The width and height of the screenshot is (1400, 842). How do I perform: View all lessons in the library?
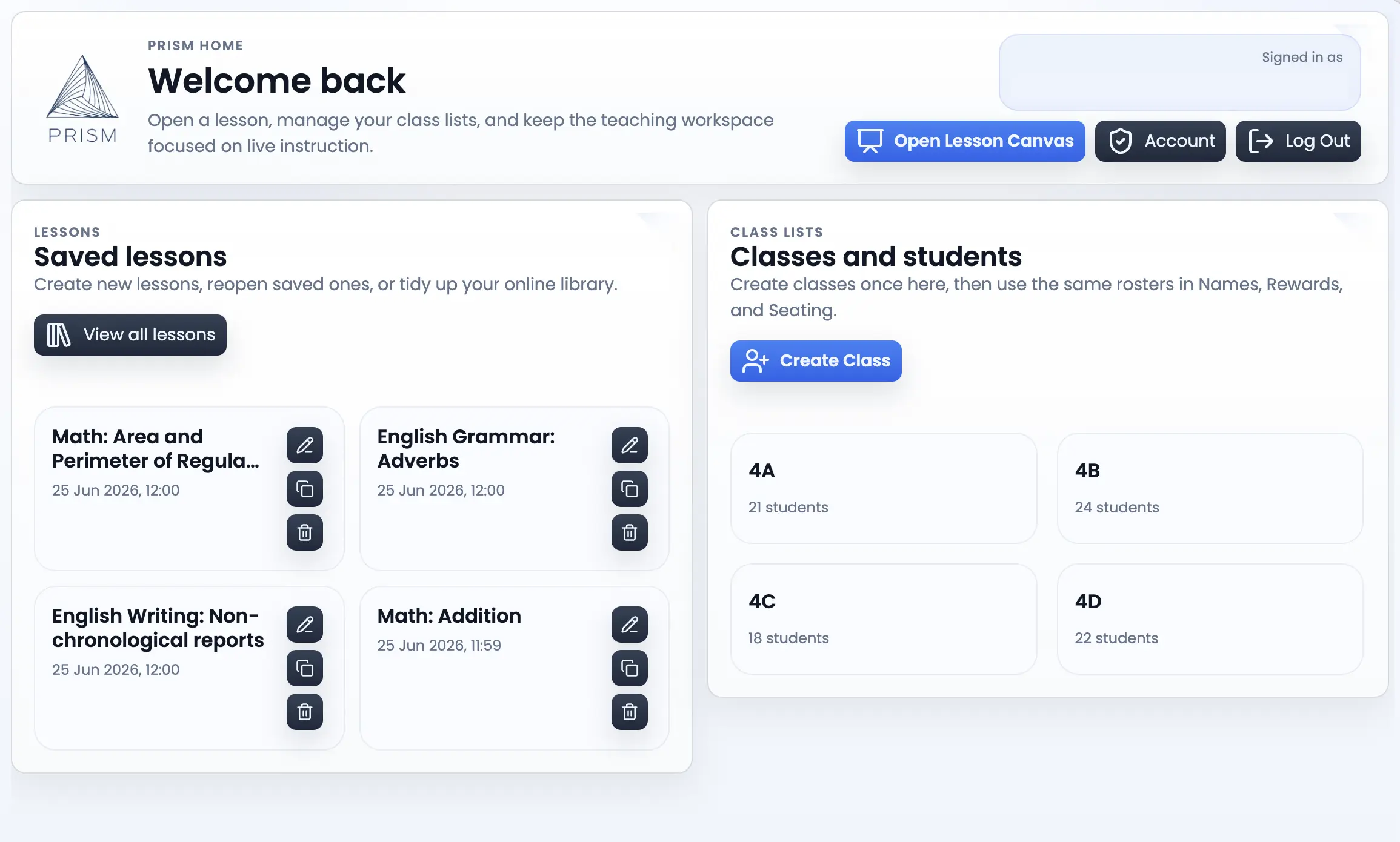(x=130, y=335)
